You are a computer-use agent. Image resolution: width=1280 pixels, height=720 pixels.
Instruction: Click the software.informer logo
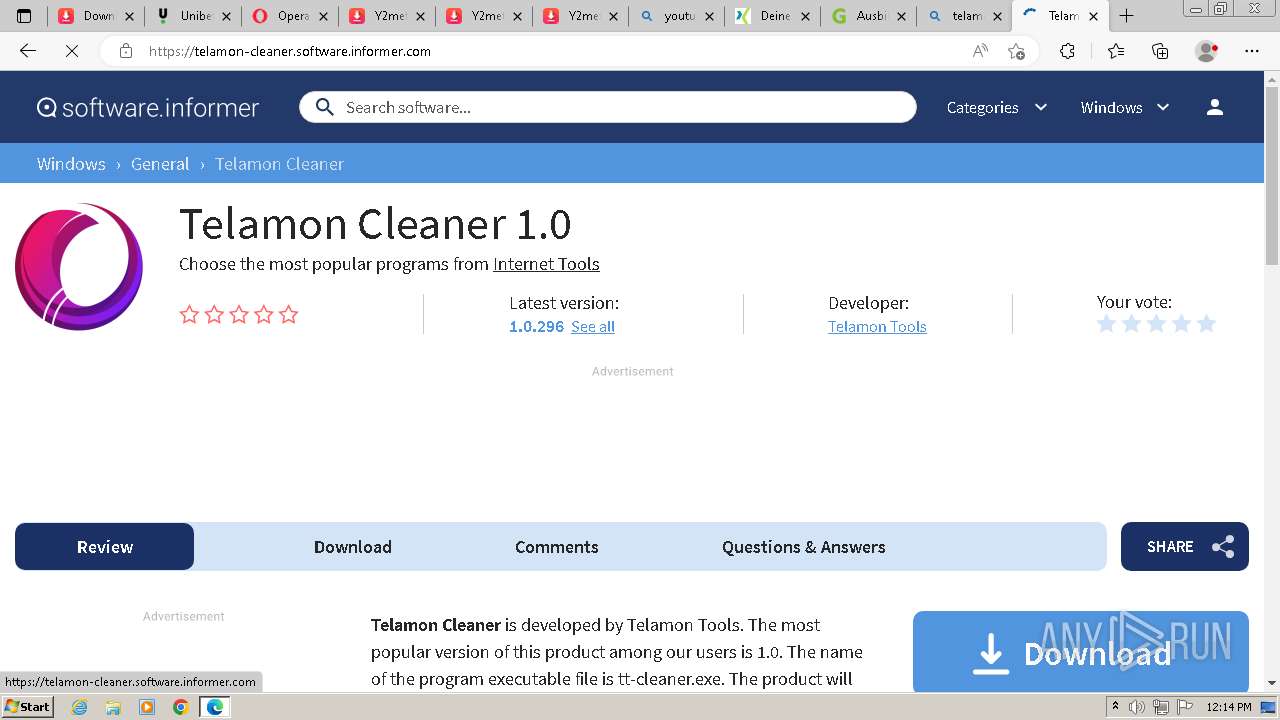click(x=148, y=107)
